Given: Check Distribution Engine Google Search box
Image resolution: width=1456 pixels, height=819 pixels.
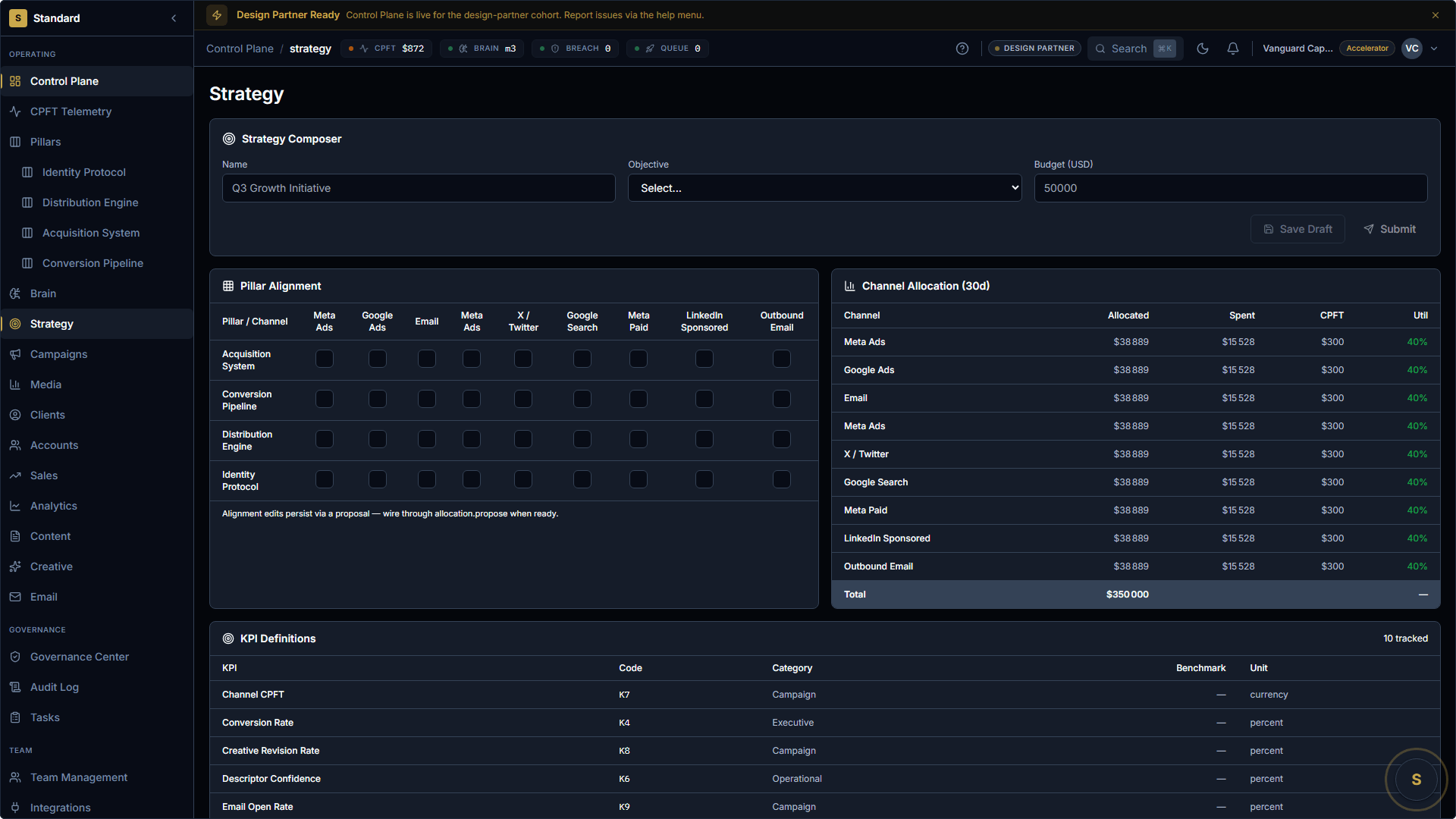Looking at the screenshot, I should click(x=582, y=439).
